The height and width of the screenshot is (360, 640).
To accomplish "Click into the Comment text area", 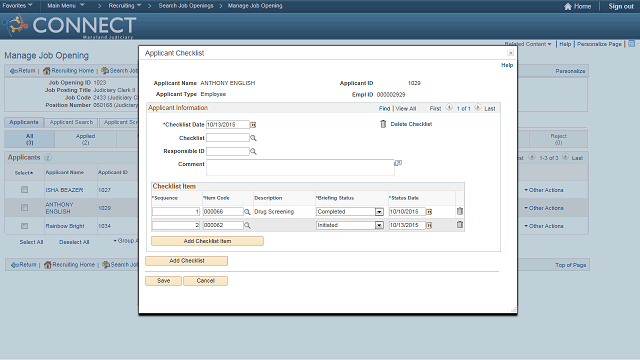I will [300, 167].
